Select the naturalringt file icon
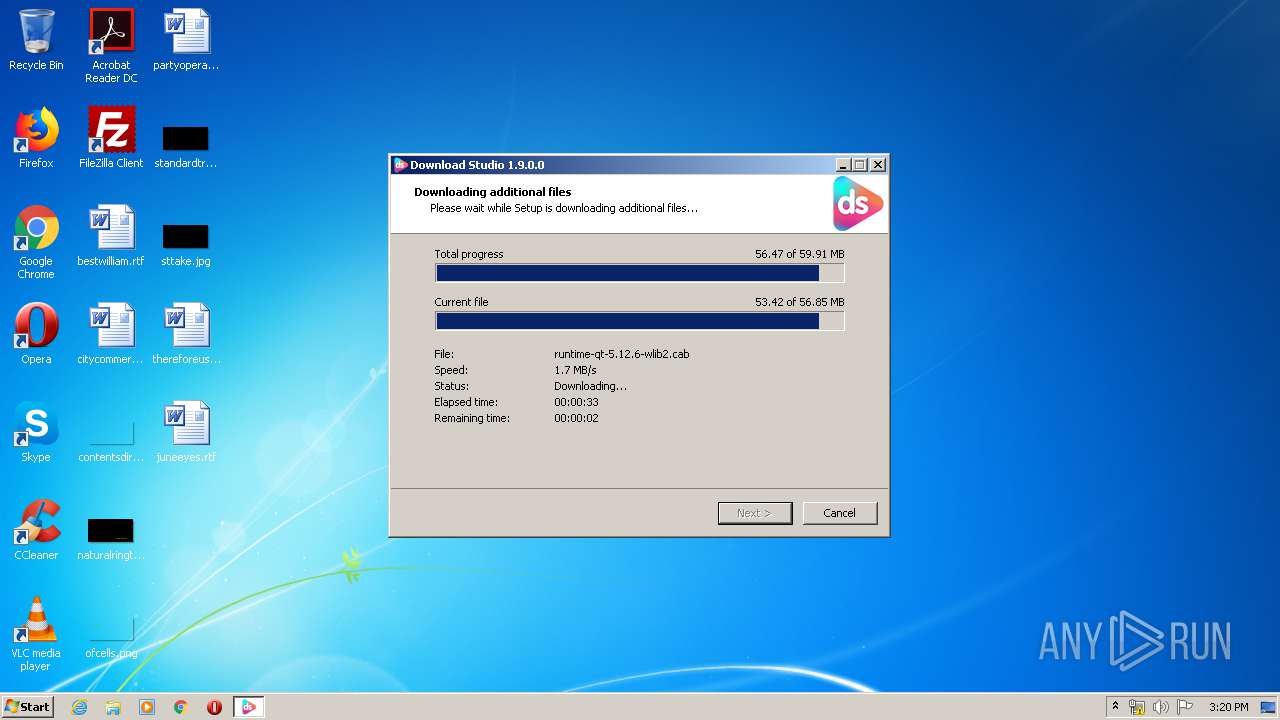This screenshot has height=720, width=1280. (x=111, y=539)
